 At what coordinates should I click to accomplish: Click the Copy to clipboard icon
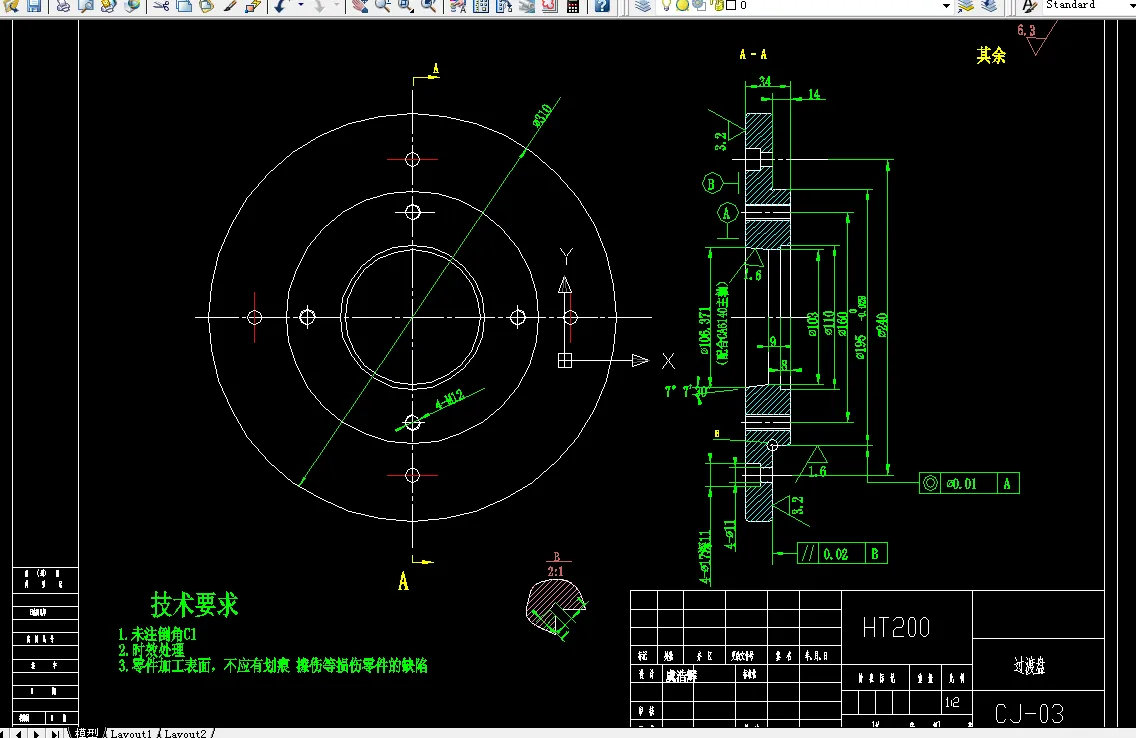184,6
